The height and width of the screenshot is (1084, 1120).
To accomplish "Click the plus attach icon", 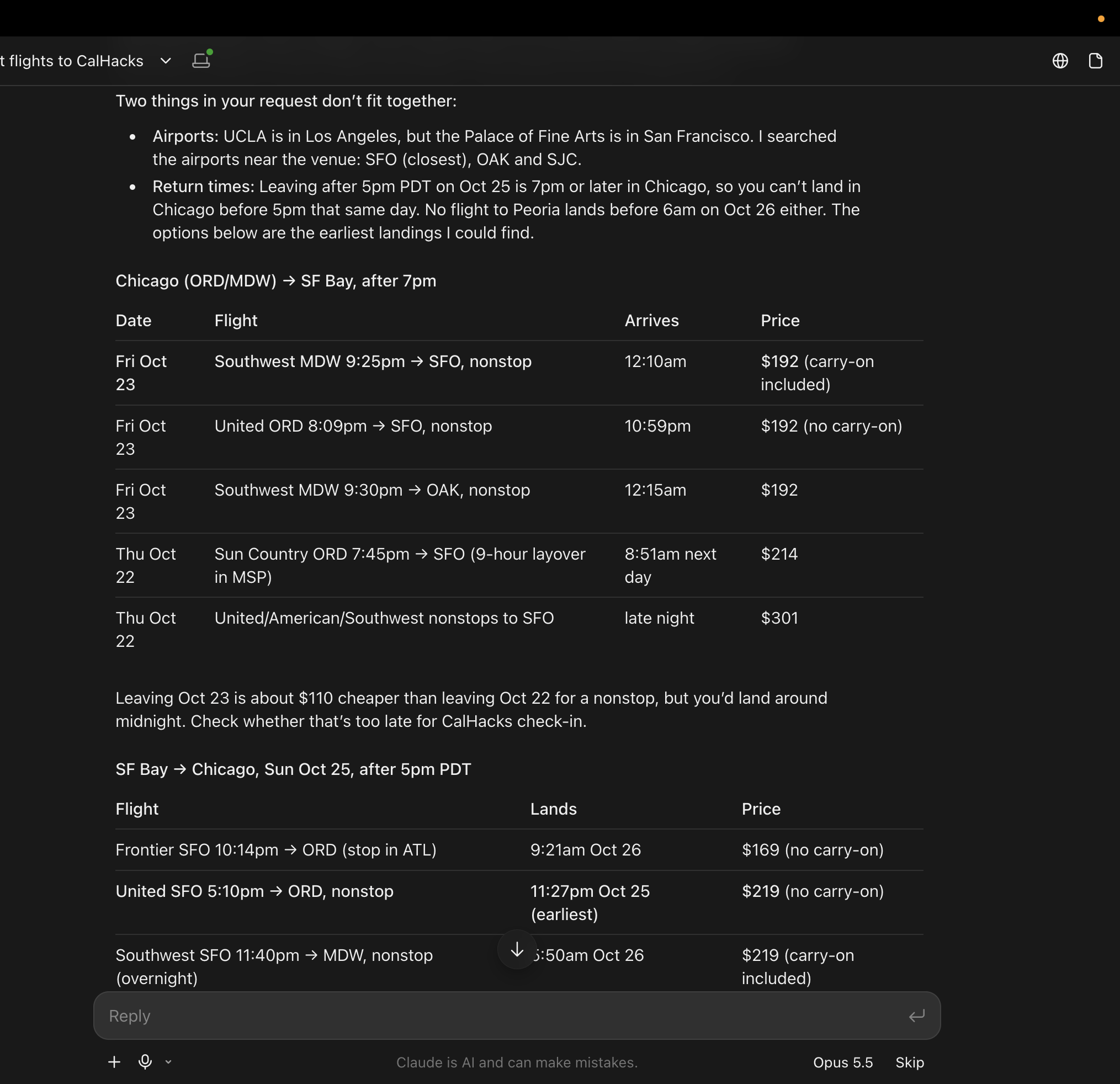I will 114,1062.
